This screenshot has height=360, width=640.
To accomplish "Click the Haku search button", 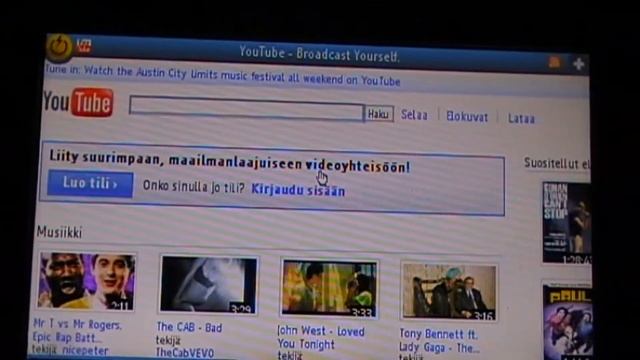I will click(x=379, y=114).
